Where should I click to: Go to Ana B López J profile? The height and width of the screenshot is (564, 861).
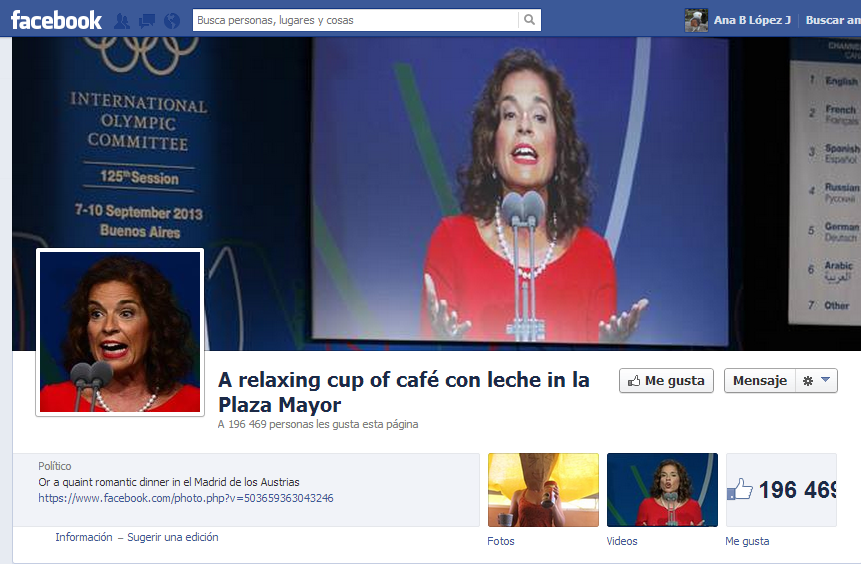tap(752, 20)
